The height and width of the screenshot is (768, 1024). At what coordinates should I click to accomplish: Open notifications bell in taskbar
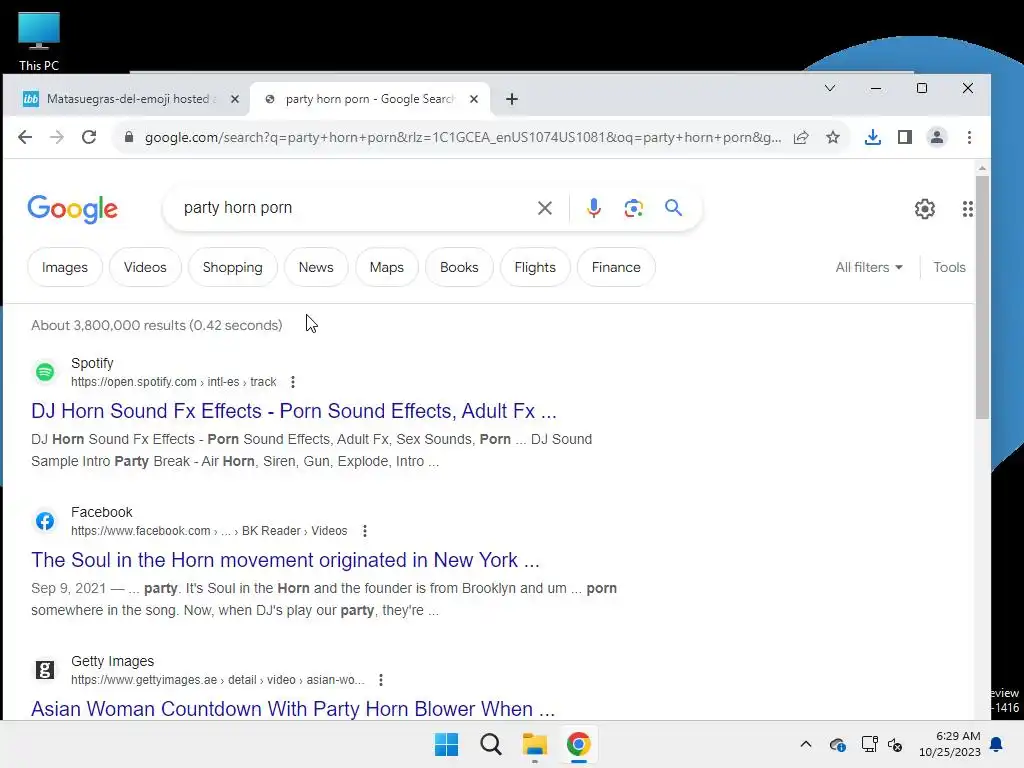(x=997, y=744)
